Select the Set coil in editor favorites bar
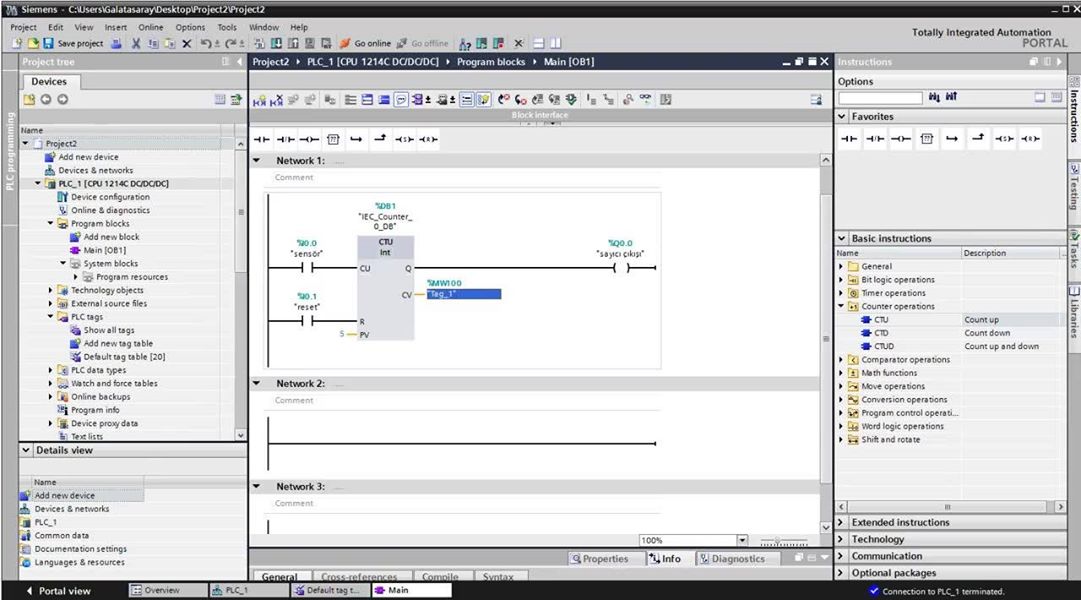 404,139
